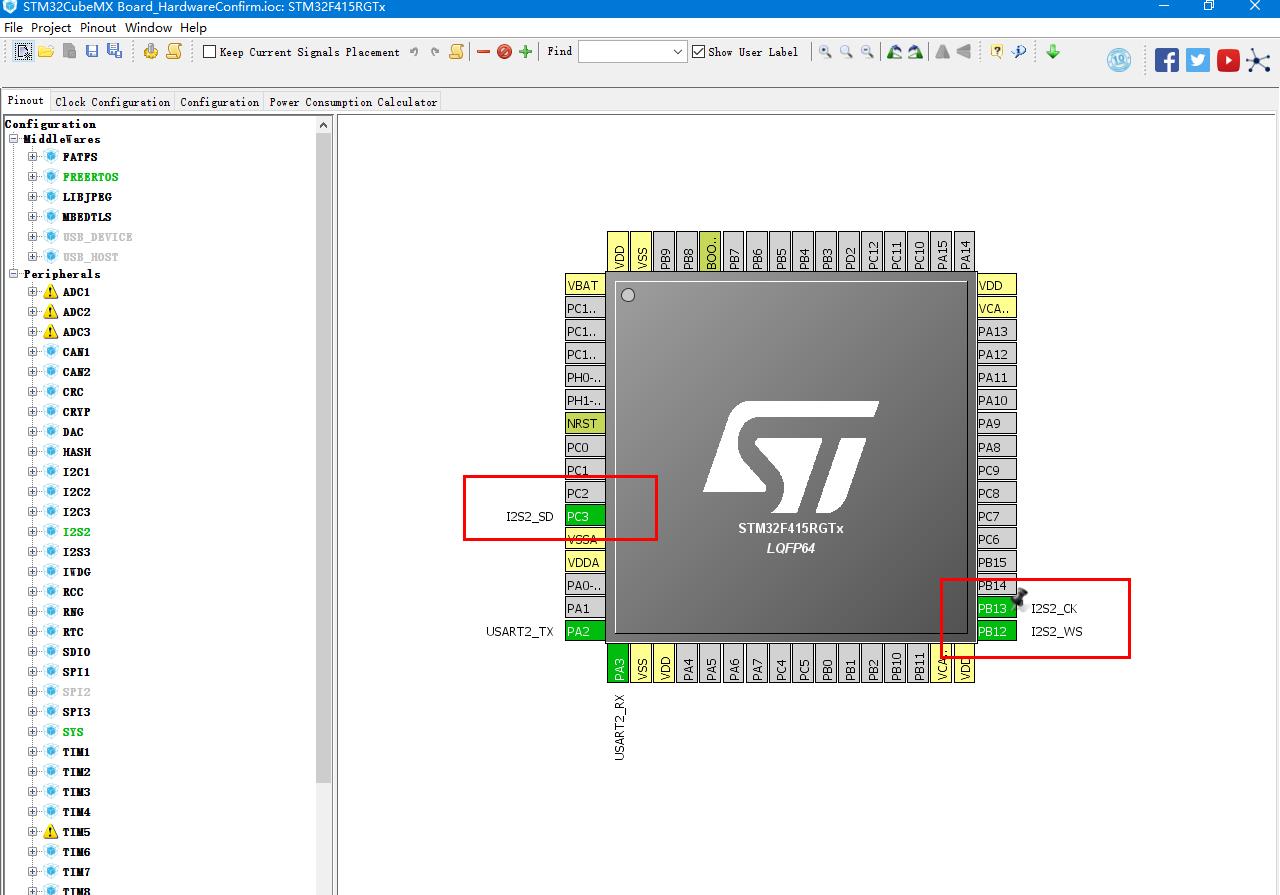Viewport: 1280px width, 895px height.
Task: Expand the FATFS tree node
Action: pyautogui.click(x=33, y=157)
